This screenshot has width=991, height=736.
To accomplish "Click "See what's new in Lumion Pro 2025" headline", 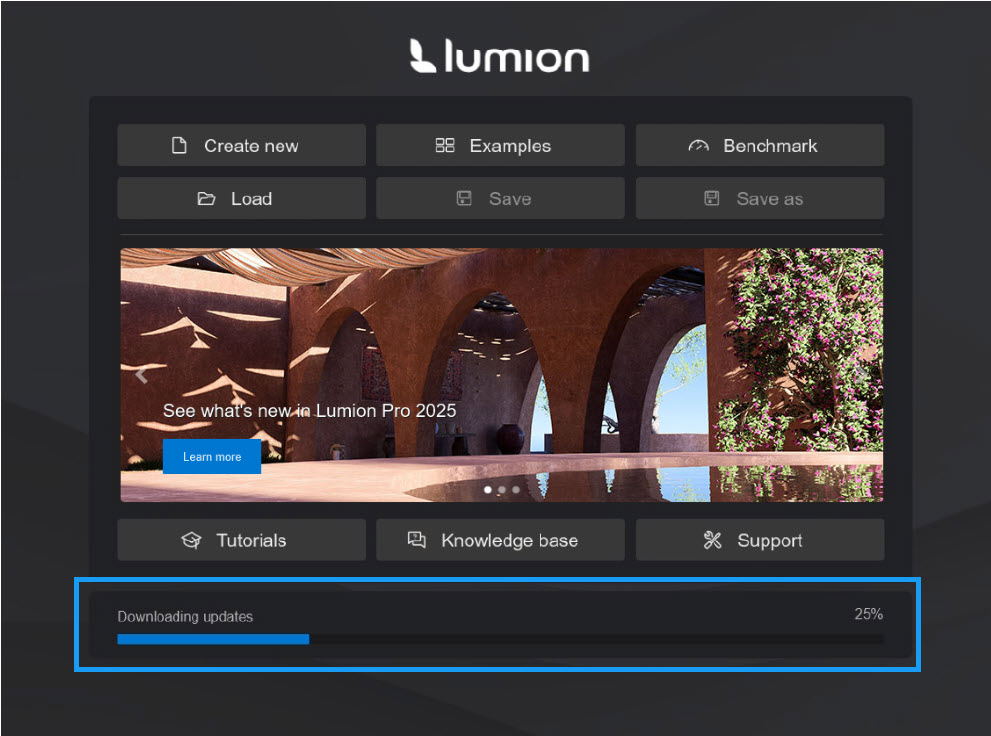I will click(x=309, y=411).
